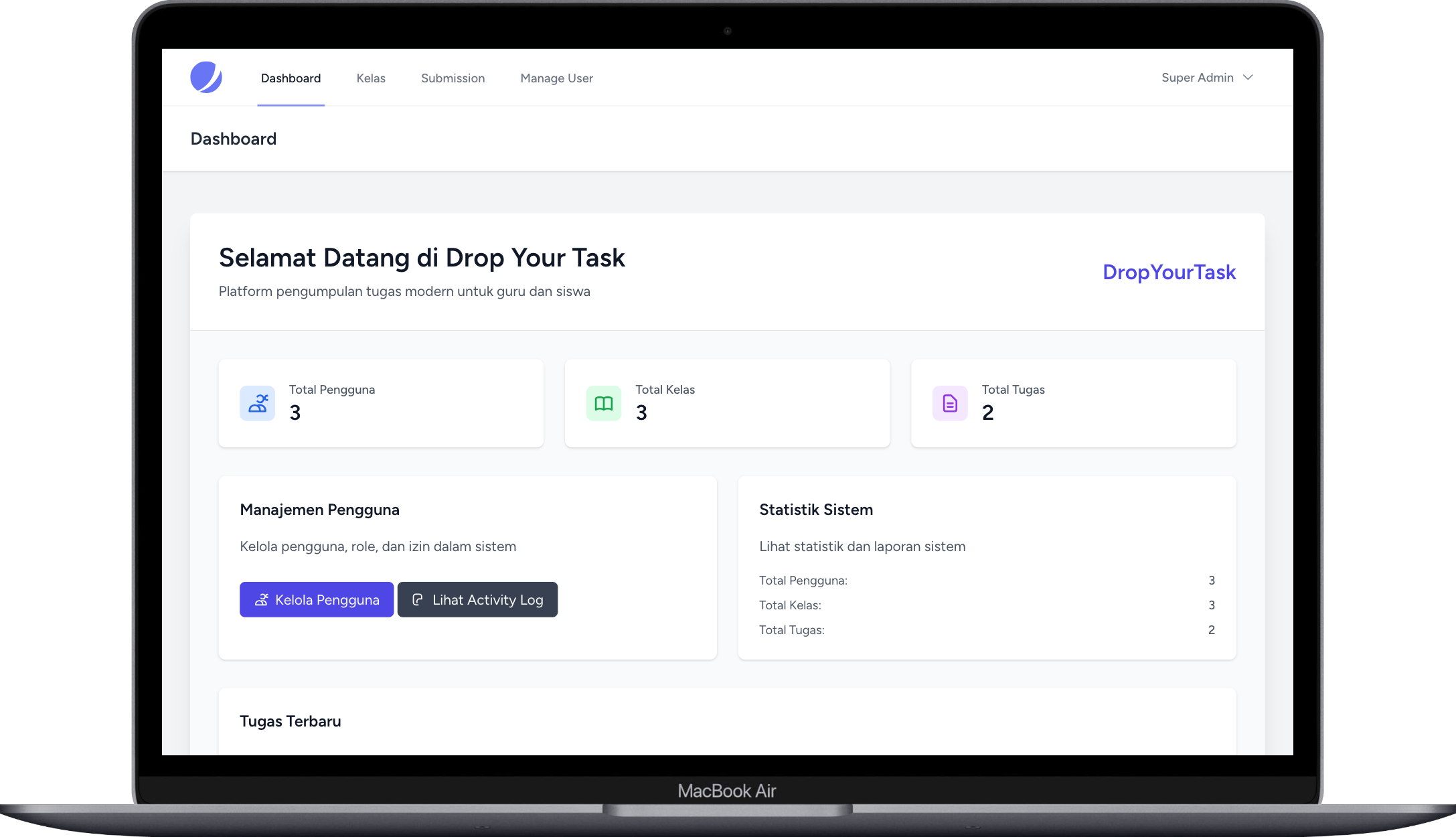The image size is (1456, 837).
Task: Click the log icon in Lihat Activity Log button
Action: point(418,600)
